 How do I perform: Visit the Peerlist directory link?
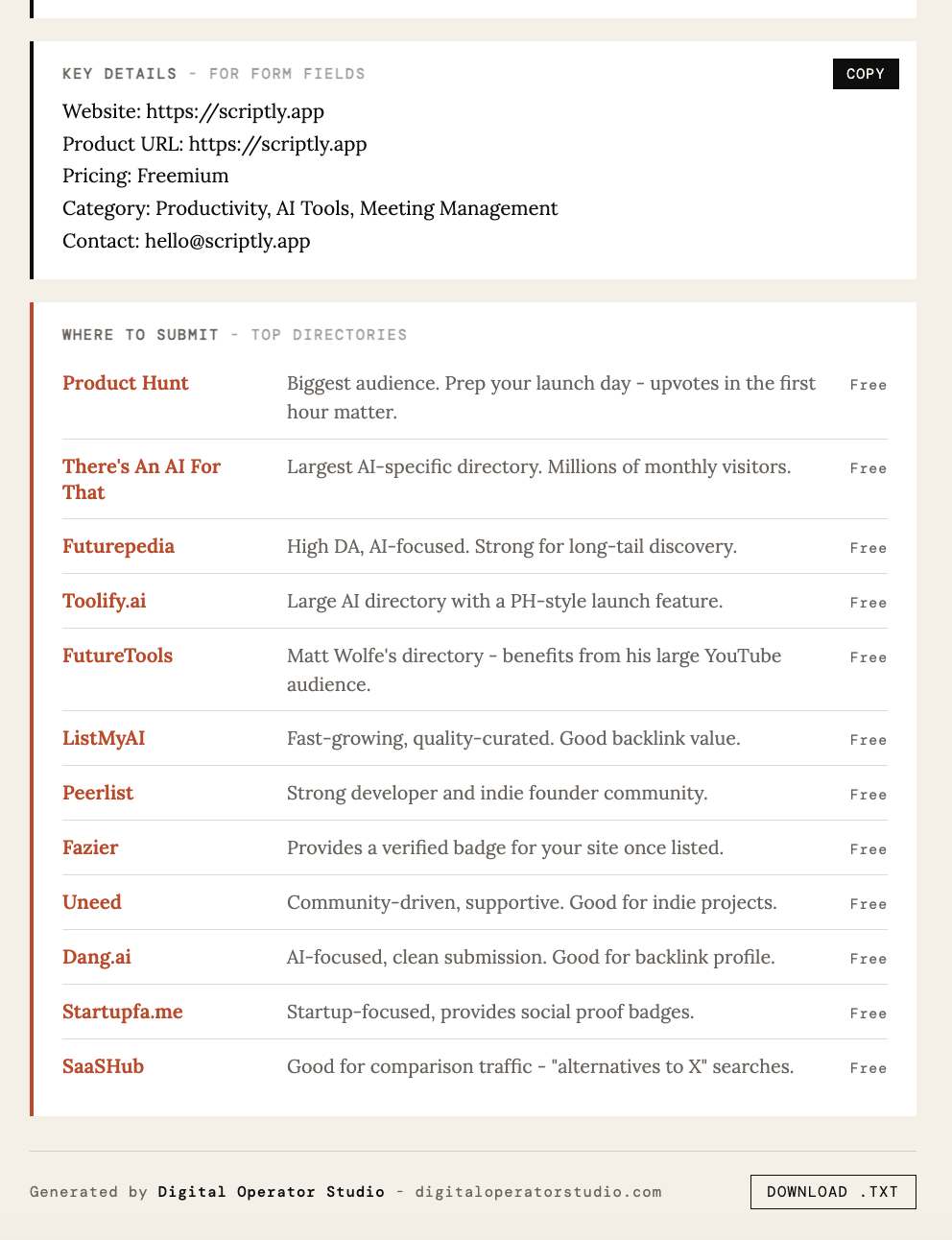click(98, 793)
